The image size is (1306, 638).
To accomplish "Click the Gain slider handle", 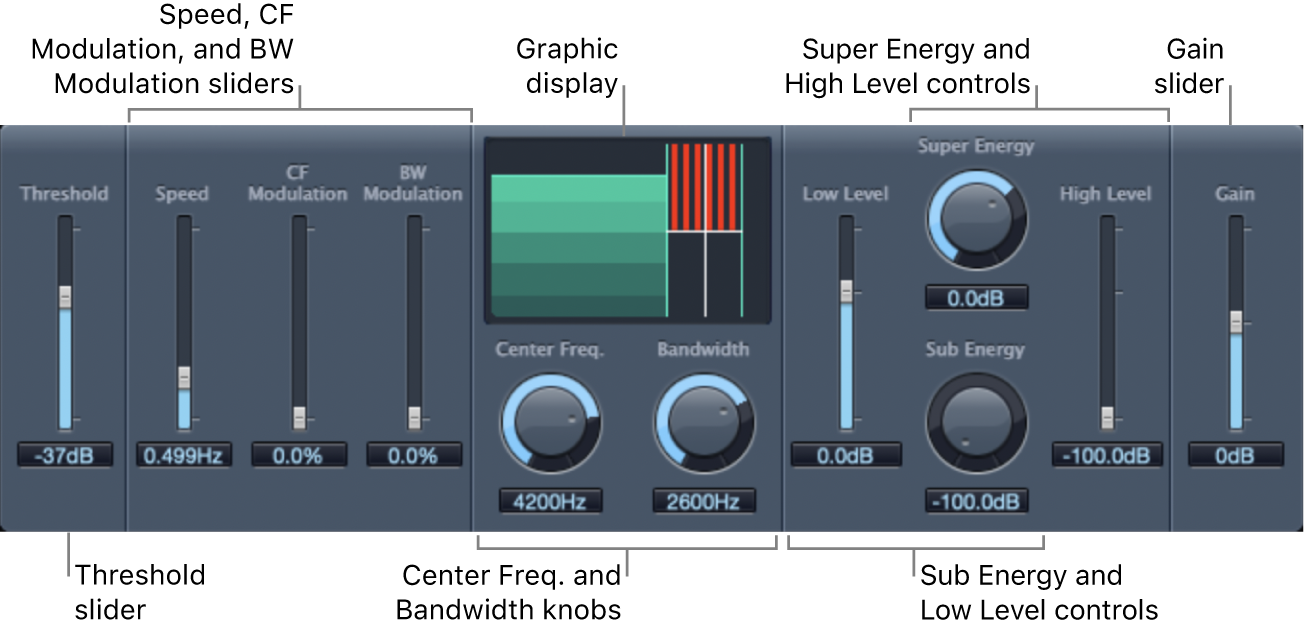I will pyautogui.click(x=1235, y=322).
